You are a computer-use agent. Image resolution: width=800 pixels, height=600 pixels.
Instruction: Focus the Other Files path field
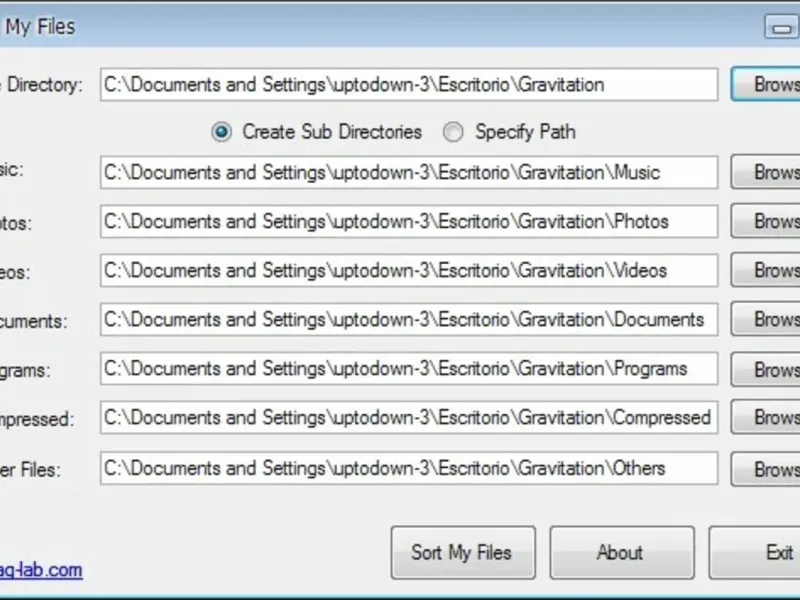coord(408,468)
